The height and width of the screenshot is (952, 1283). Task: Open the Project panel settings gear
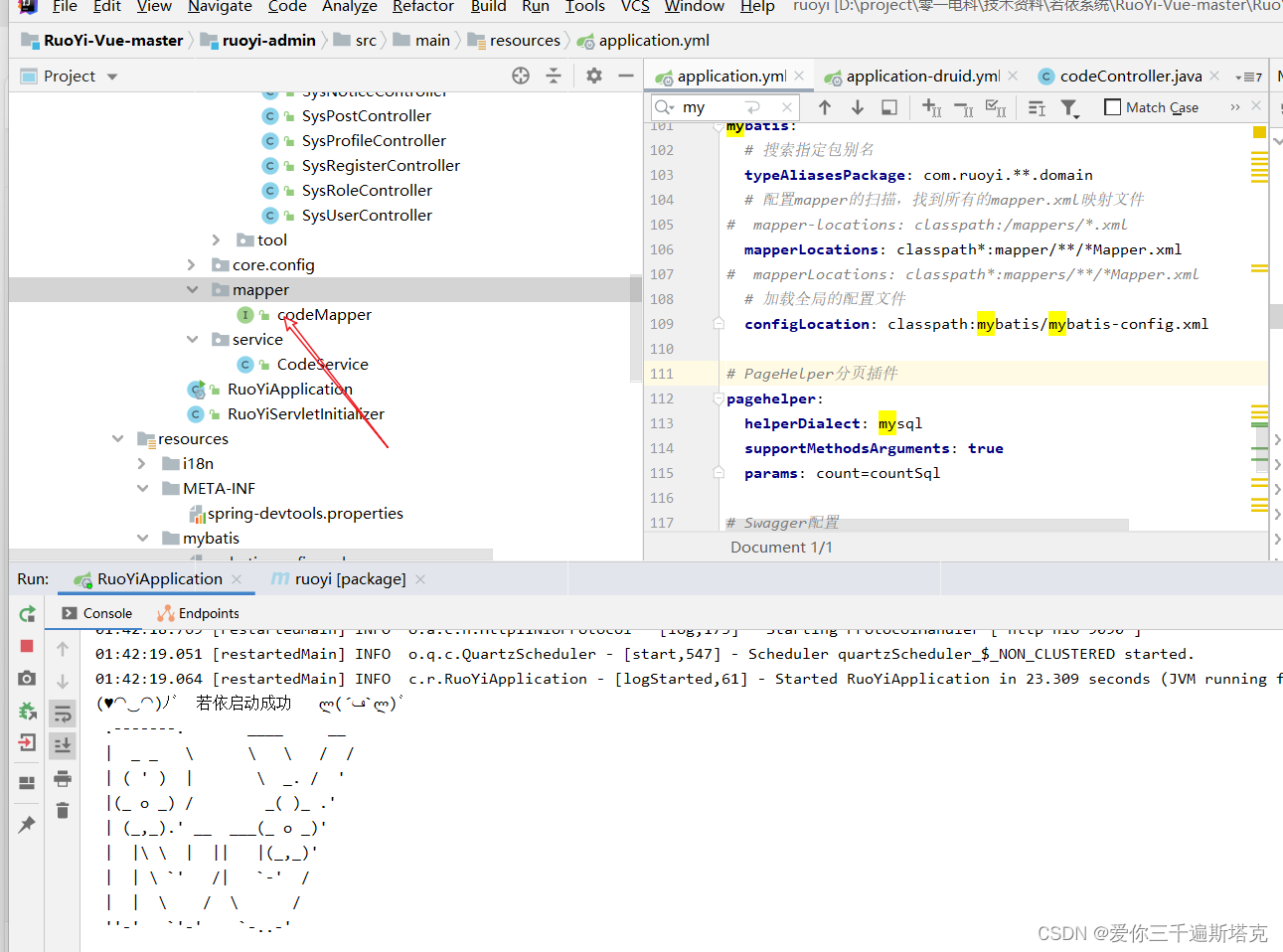tap(593, 76)
